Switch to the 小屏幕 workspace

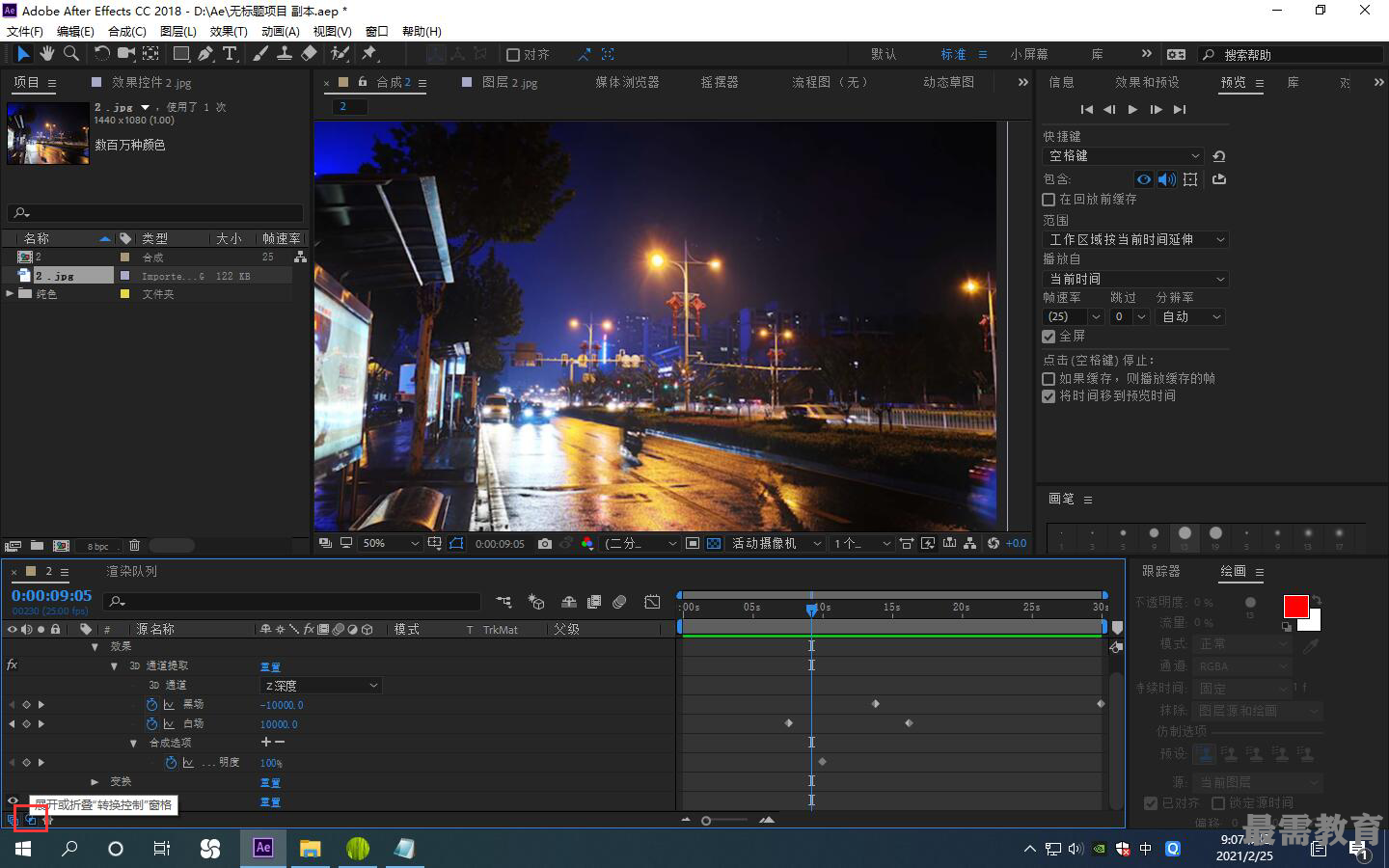point(1029,55)
